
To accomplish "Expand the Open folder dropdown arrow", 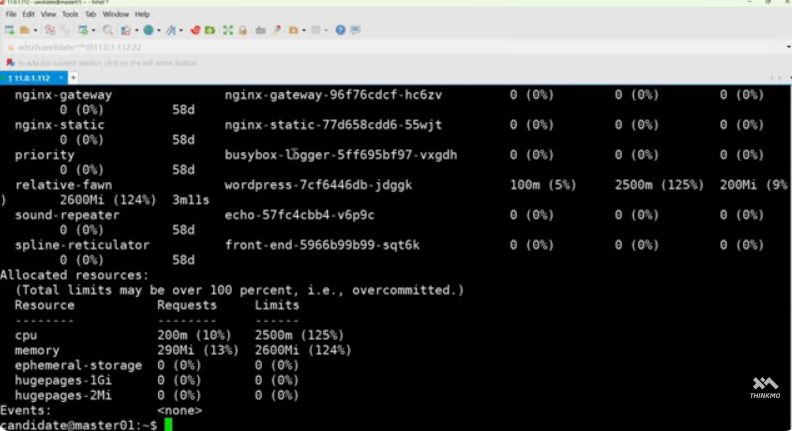I will coord(35,31).
